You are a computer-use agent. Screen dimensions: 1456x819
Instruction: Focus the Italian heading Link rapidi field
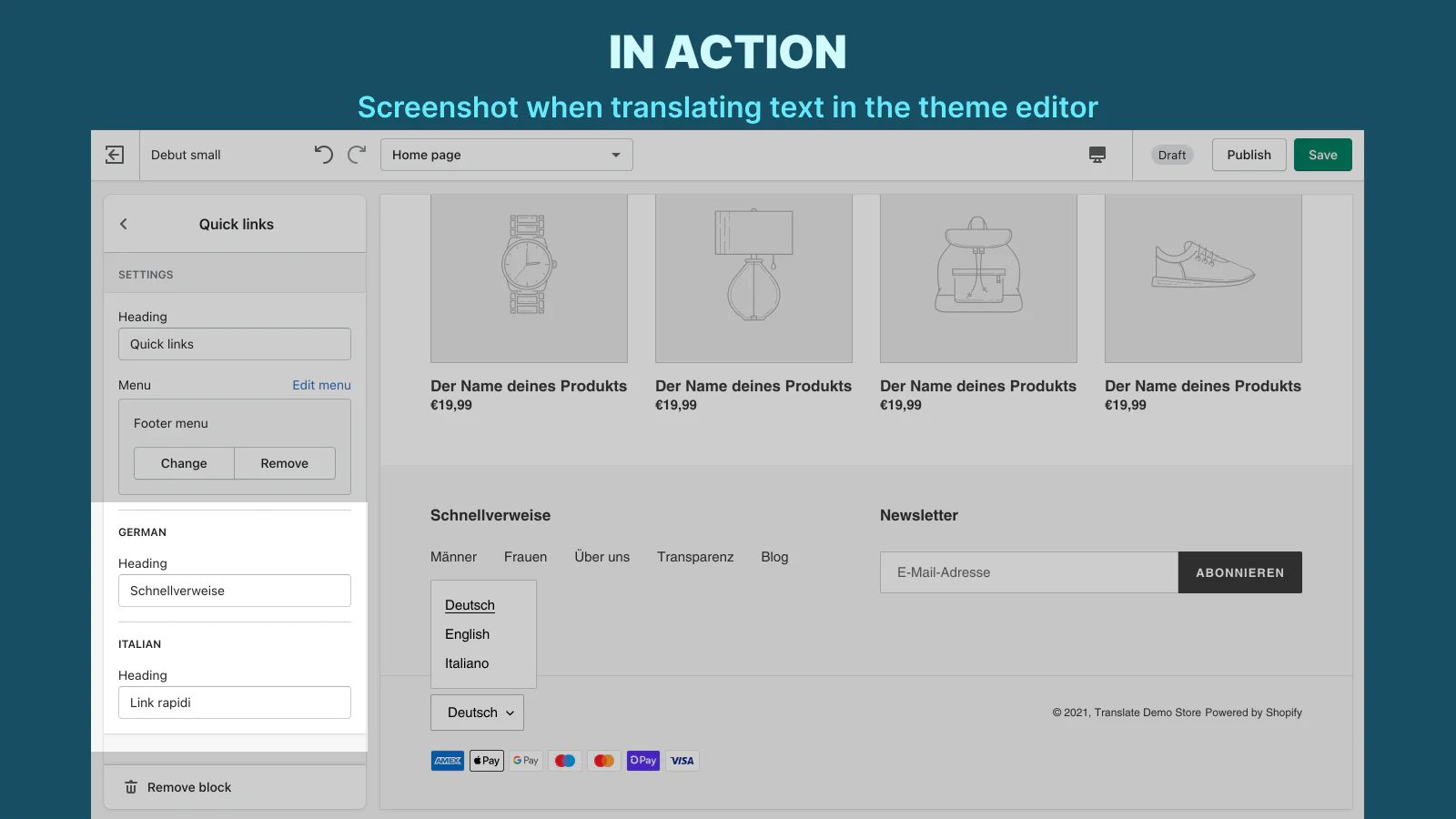pos(235,703)
